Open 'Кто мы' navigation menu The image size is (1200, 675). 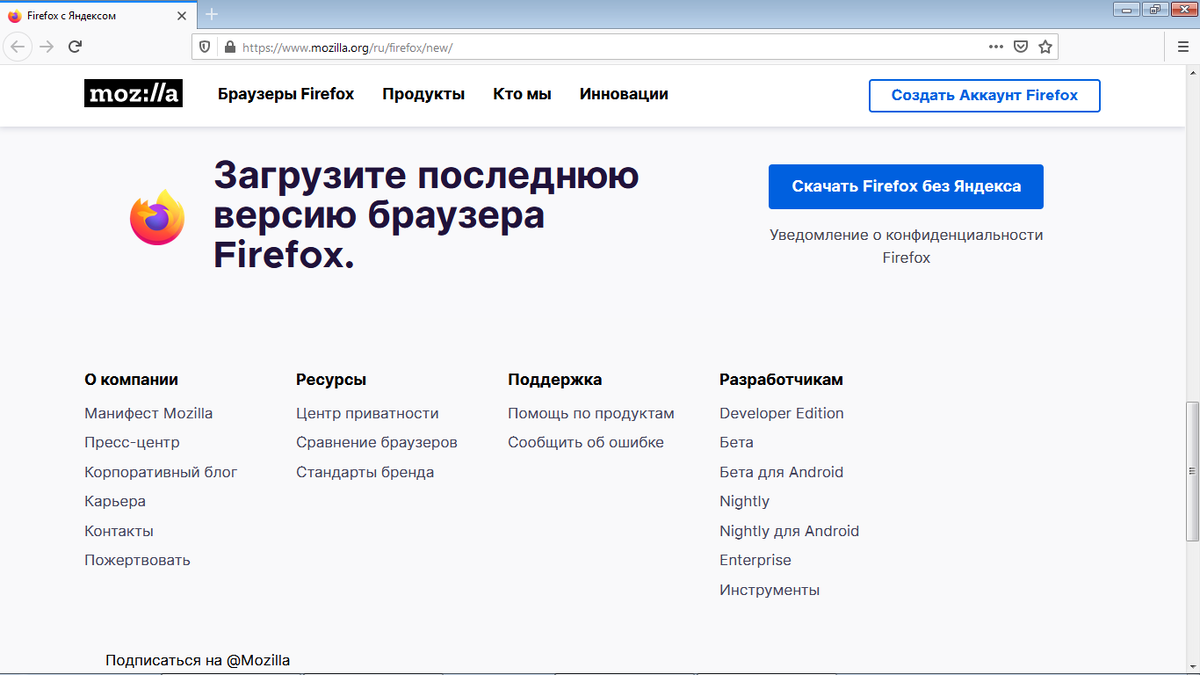point(522,94)
